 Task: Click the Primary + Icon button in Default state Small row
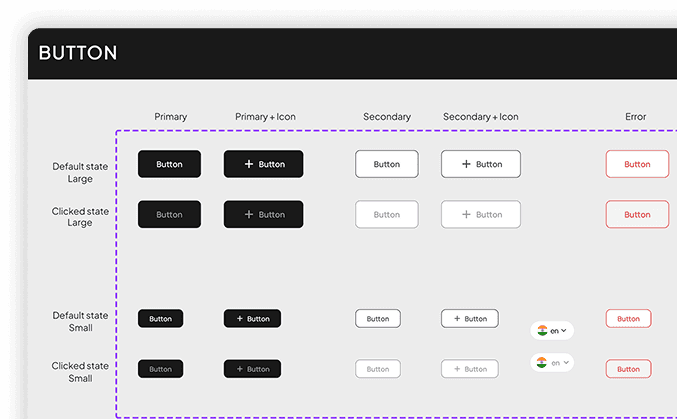coord(252,319)
